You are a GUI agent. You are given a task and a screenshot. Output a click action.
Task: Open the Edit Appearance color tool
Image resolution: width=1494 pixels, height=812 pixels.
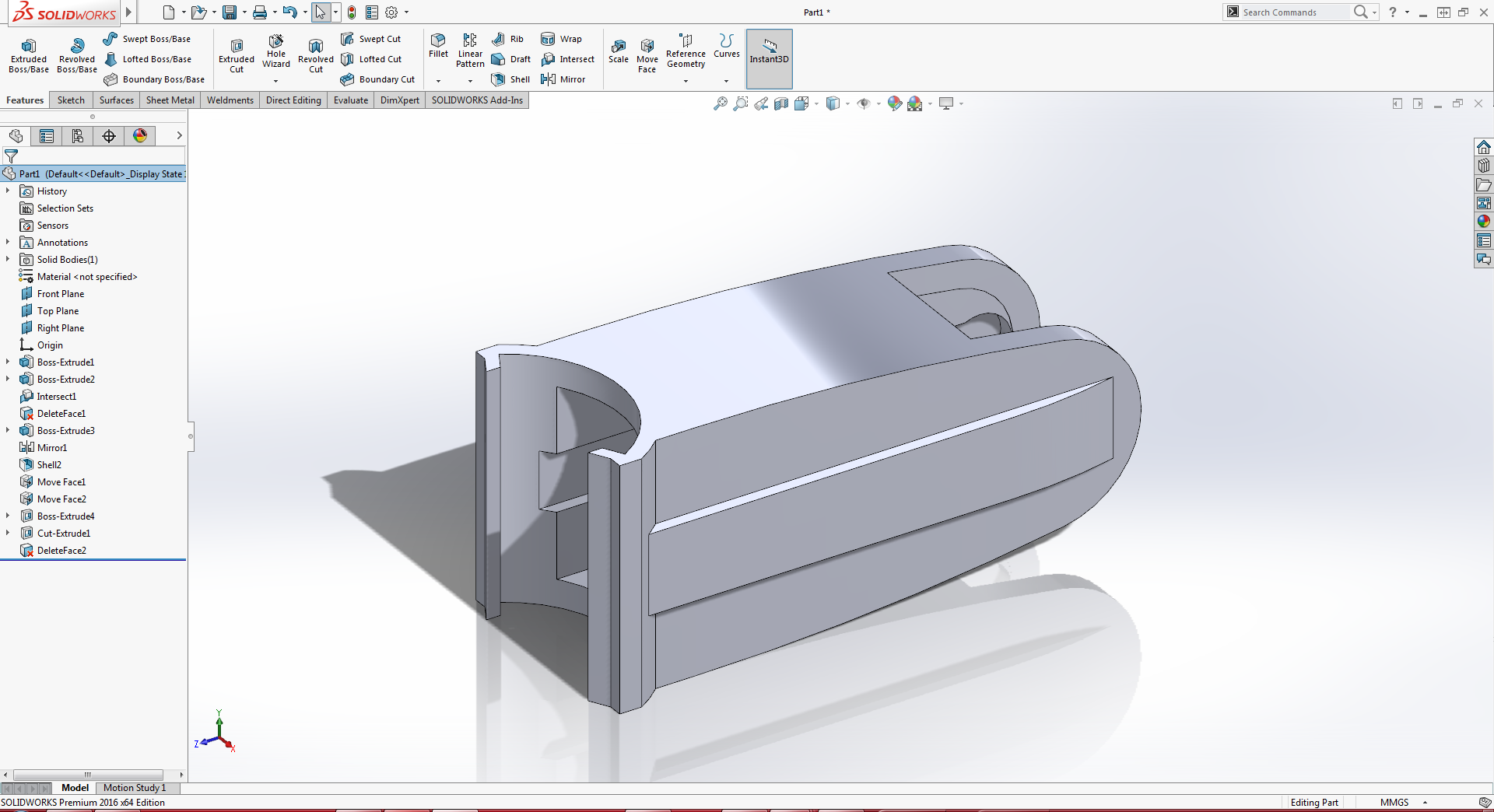tap(894, 103)
